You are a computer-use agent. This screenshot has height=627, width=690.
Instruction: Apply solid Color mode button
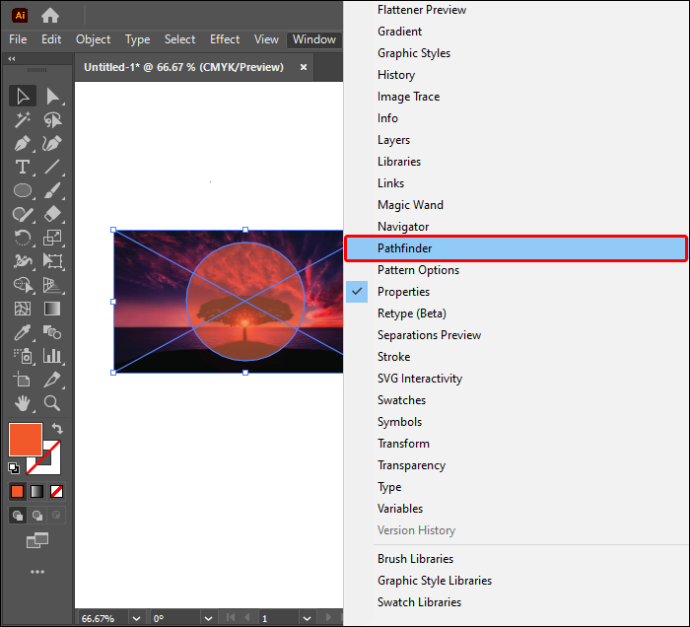[x=18, y=491]
